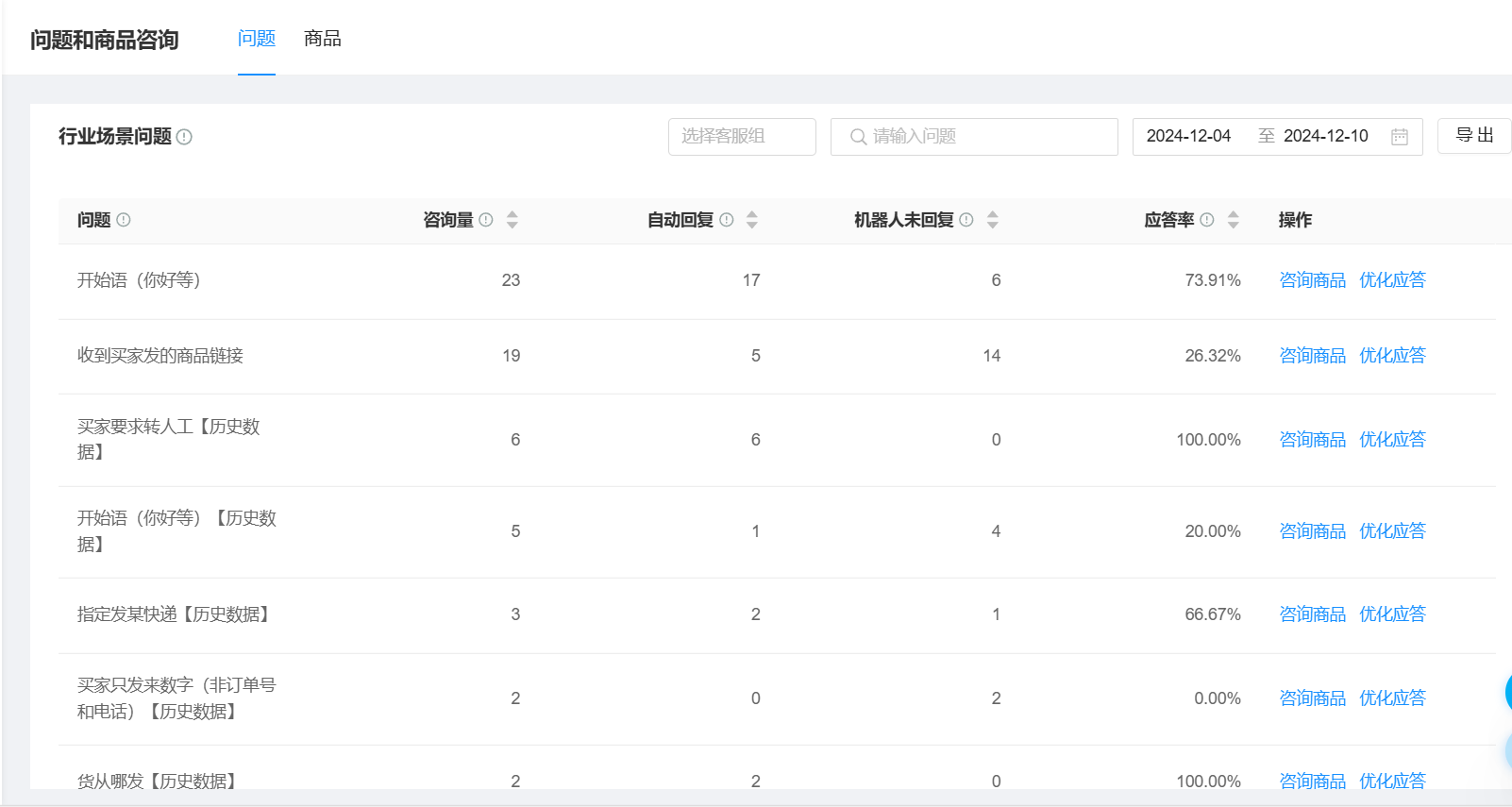
Task: Click info icon next to 机器人未回复 header
Action: click(x=966, y=220)
